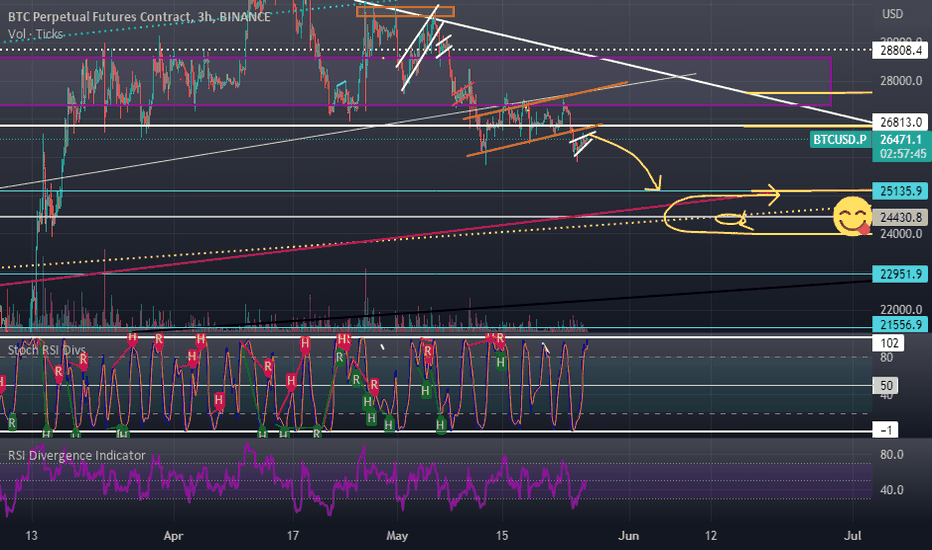Select the Vol · Ticks indicator label
The width and height of the screenshot is (932, 550).
click(x=35, y=34)
